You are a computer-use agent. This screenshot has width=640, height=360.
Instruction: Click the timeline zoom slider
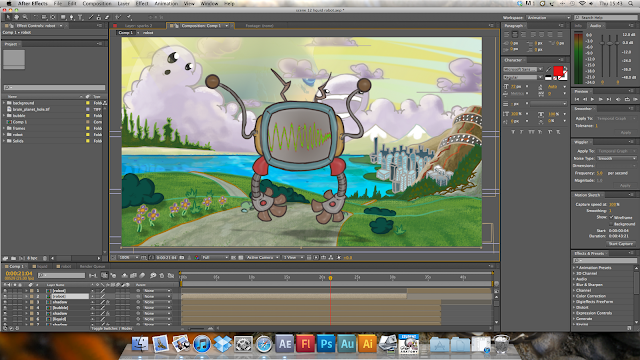(197, 328)
